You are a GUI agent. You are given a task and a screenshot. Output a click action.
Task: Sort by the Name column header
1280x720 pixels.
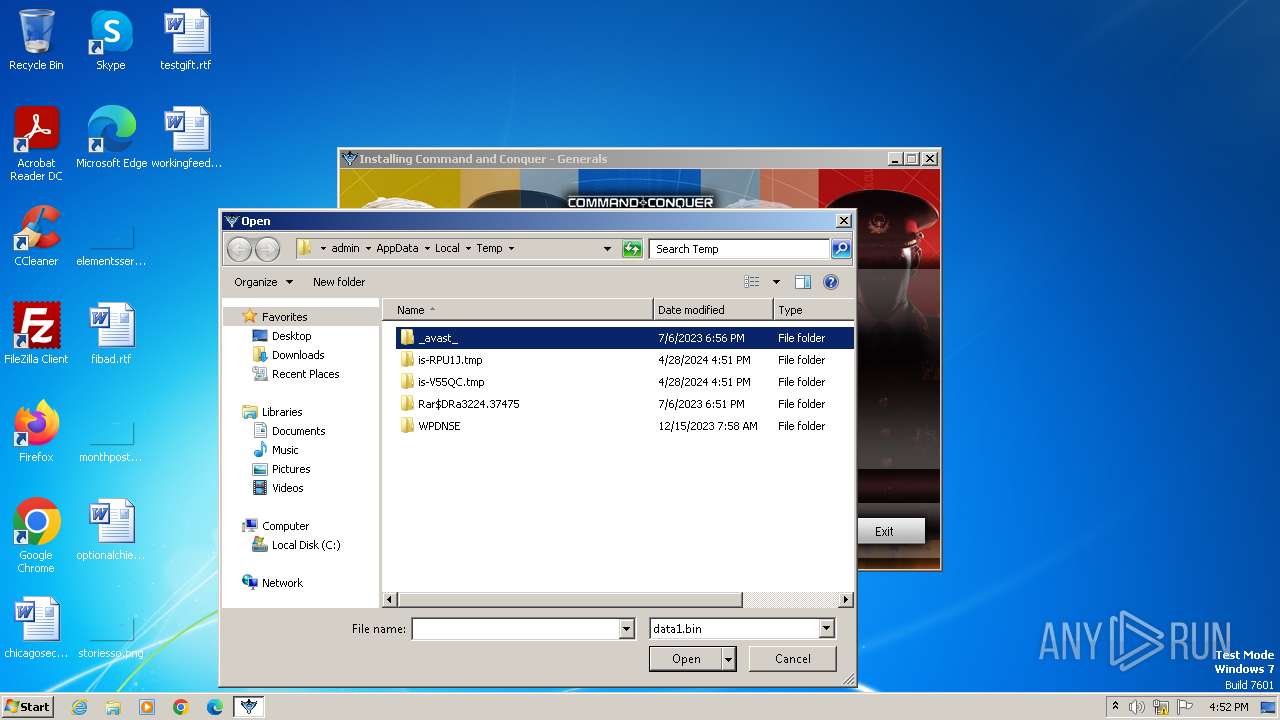[x=518, y=310]
